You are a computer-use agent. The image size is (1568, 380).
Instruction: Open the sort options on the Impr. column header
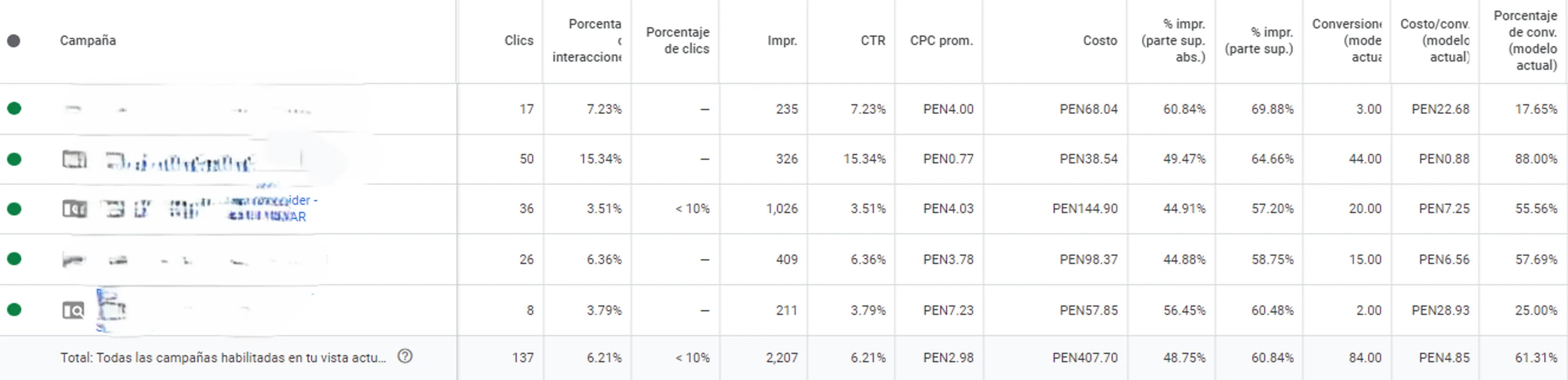pos(781,40)
